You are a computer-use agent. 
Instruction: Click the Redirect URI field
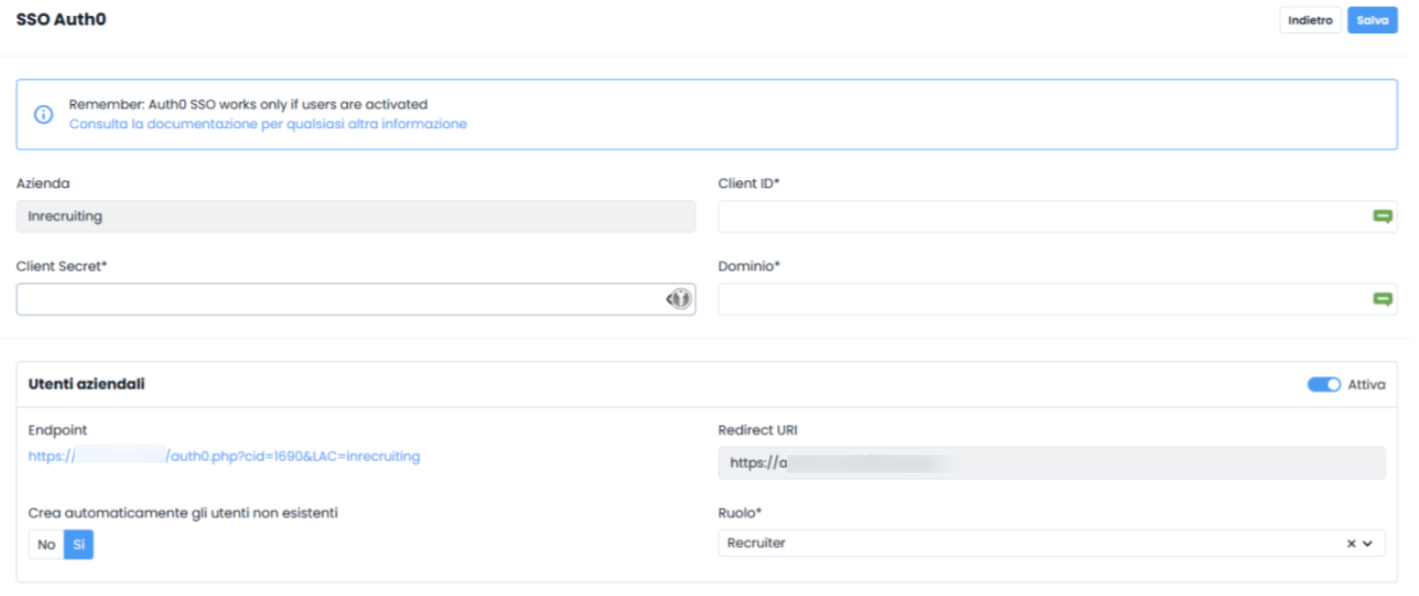pyautogui.click(x=1051, y=463)
